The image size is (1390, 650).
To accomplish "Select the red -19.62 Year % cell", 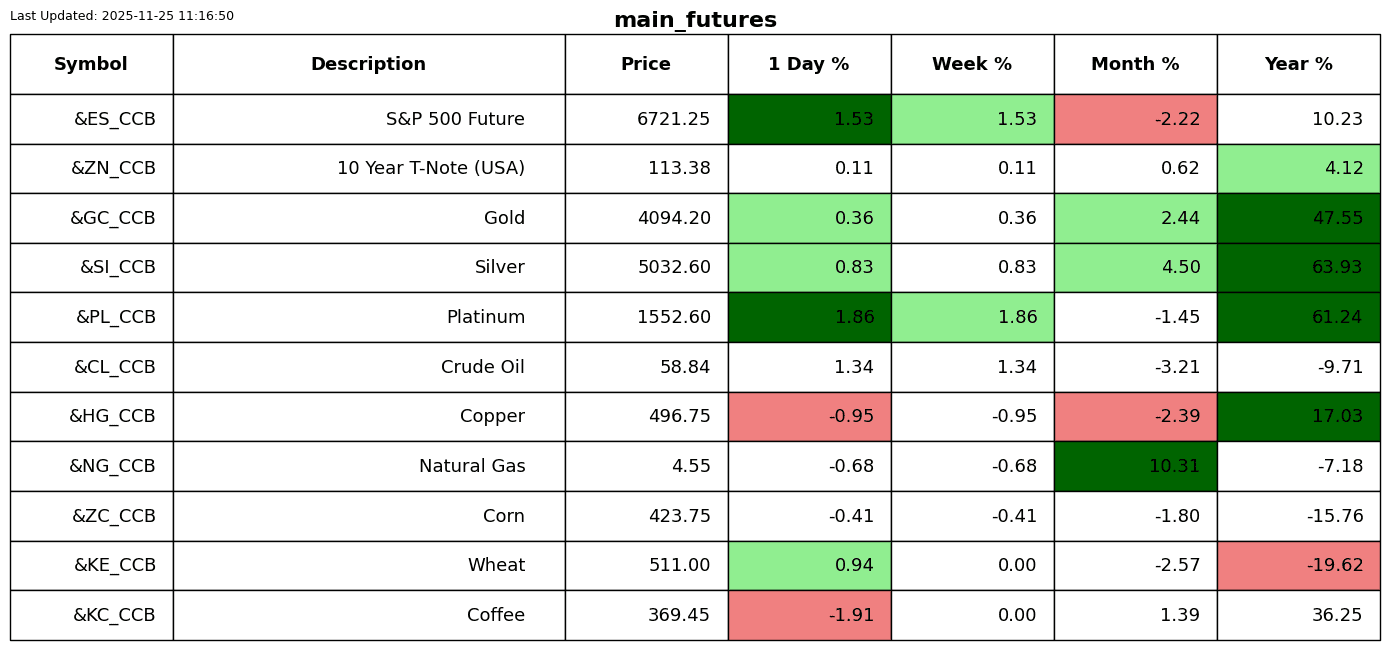I will tap(1298, 566).
